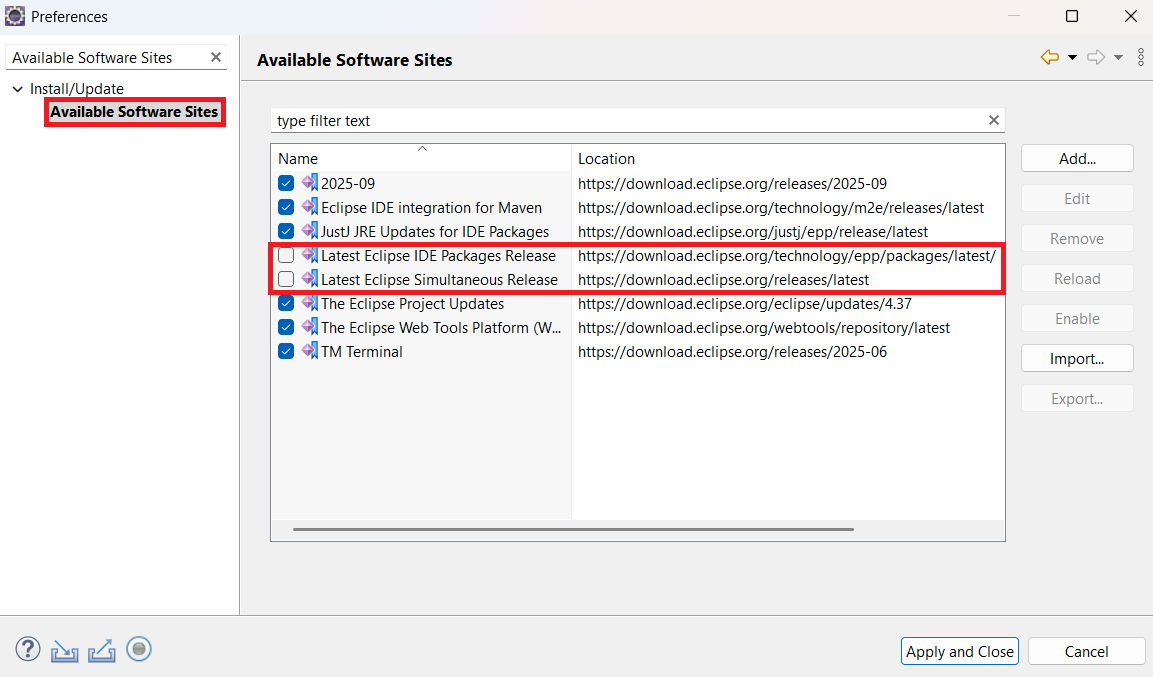Check the Latest Eclipse Simultaneous Release box
The image size is (1153, 677).
pos(286,280)
